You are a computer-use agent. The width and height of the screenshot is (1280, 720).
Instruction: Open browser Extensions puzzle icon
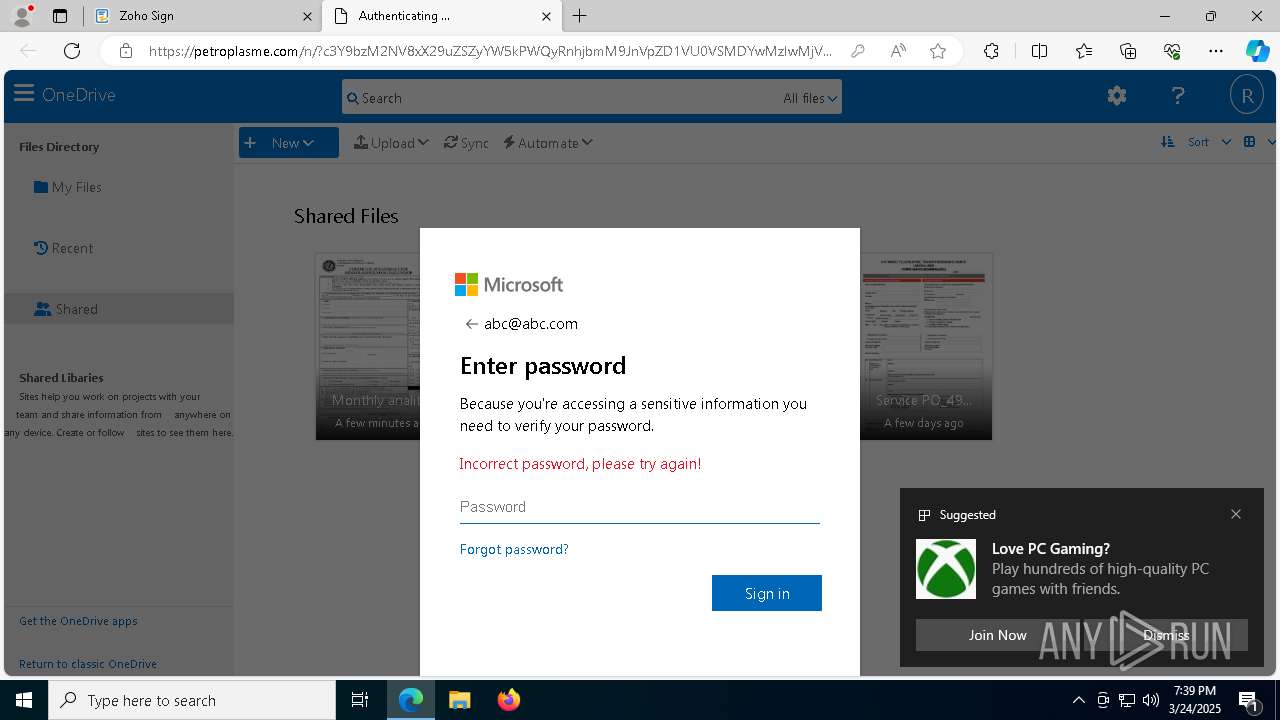click(991, 51)
